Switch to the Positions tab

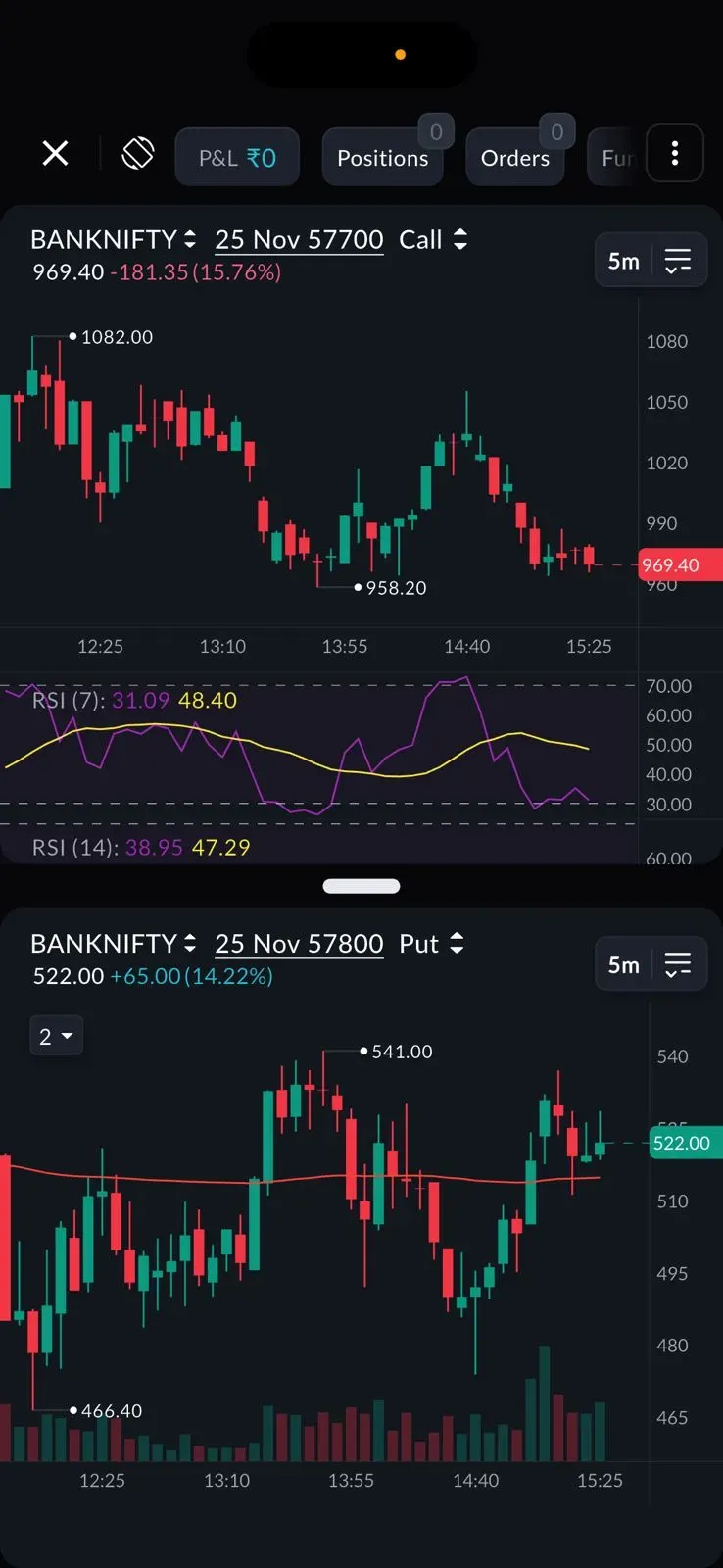pyautogui.click(x=383, y=158)
